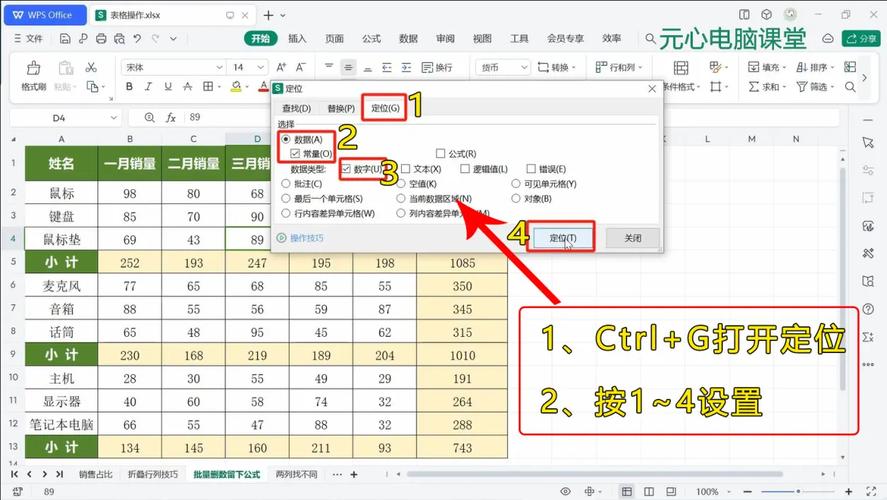Image resolution: width=887 pixels, height=500 pixels.
Task: Increase font size with A+ icon
Action: pos(281,67)
